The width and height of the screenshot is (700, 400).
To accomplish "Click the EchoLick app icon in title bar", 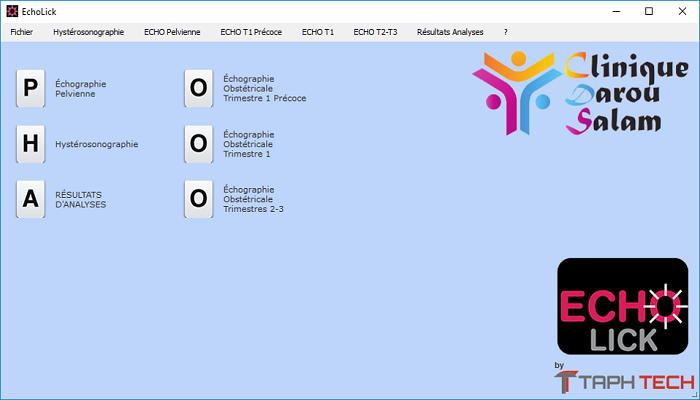I will point(10,11).
